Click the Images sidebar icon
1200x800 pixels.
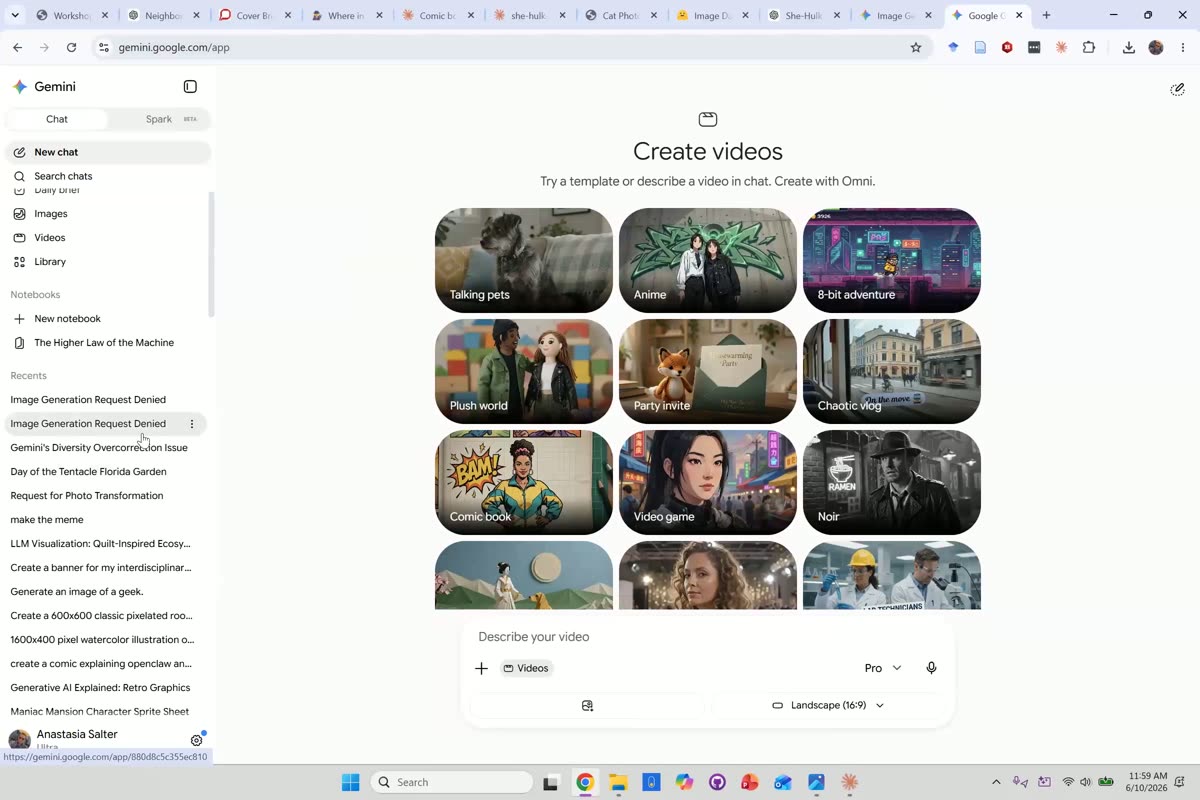pos(19,214)
